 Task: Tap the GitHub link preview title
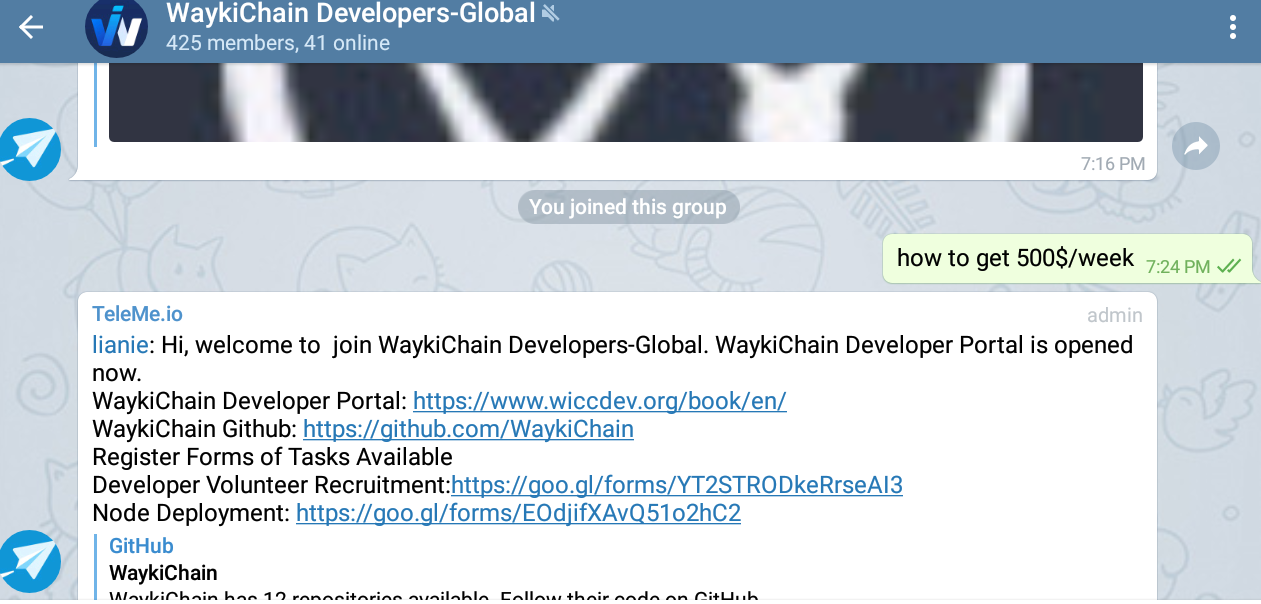(141, 546)
